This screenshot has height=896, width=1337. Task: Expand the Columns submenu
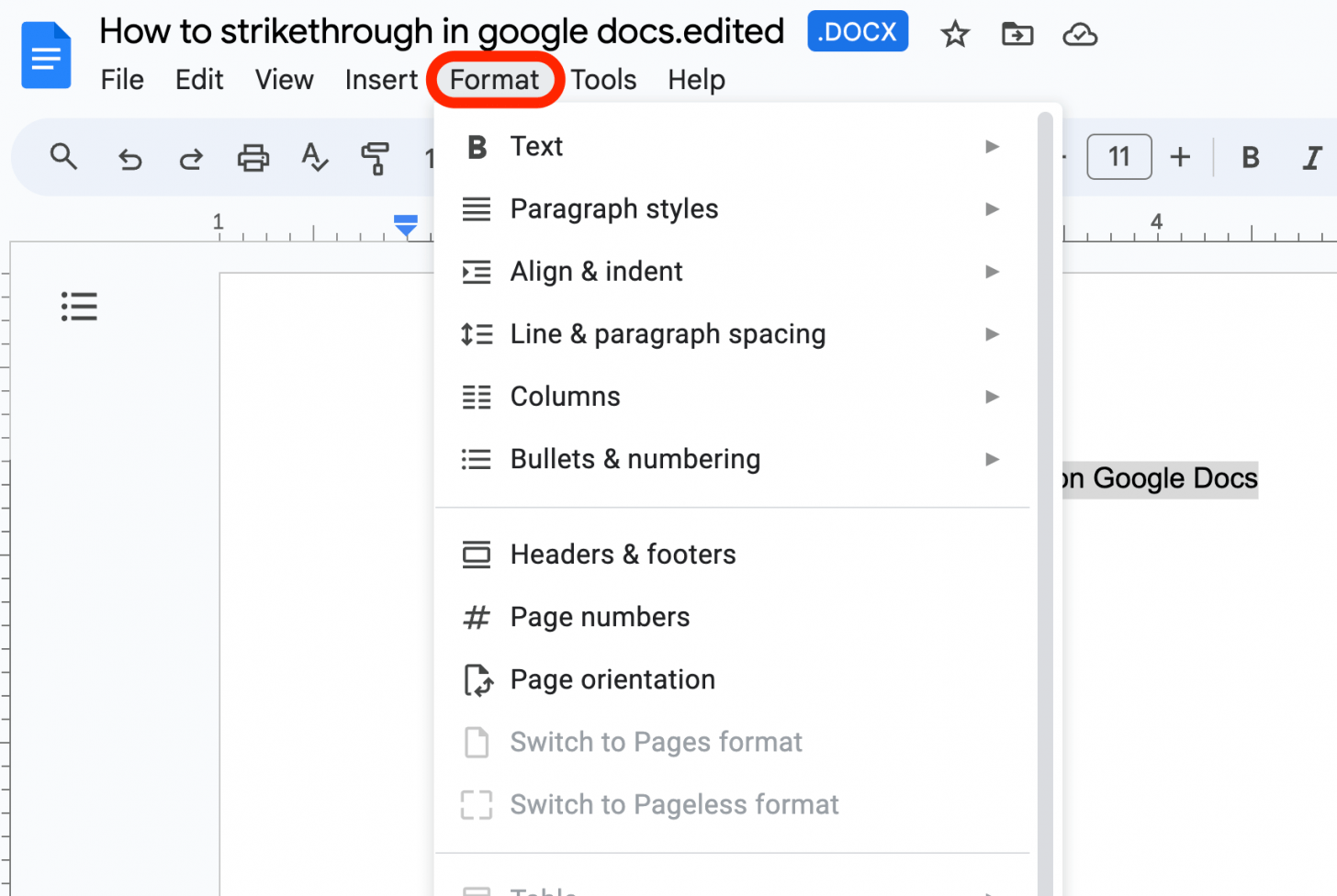pos(733,397)
